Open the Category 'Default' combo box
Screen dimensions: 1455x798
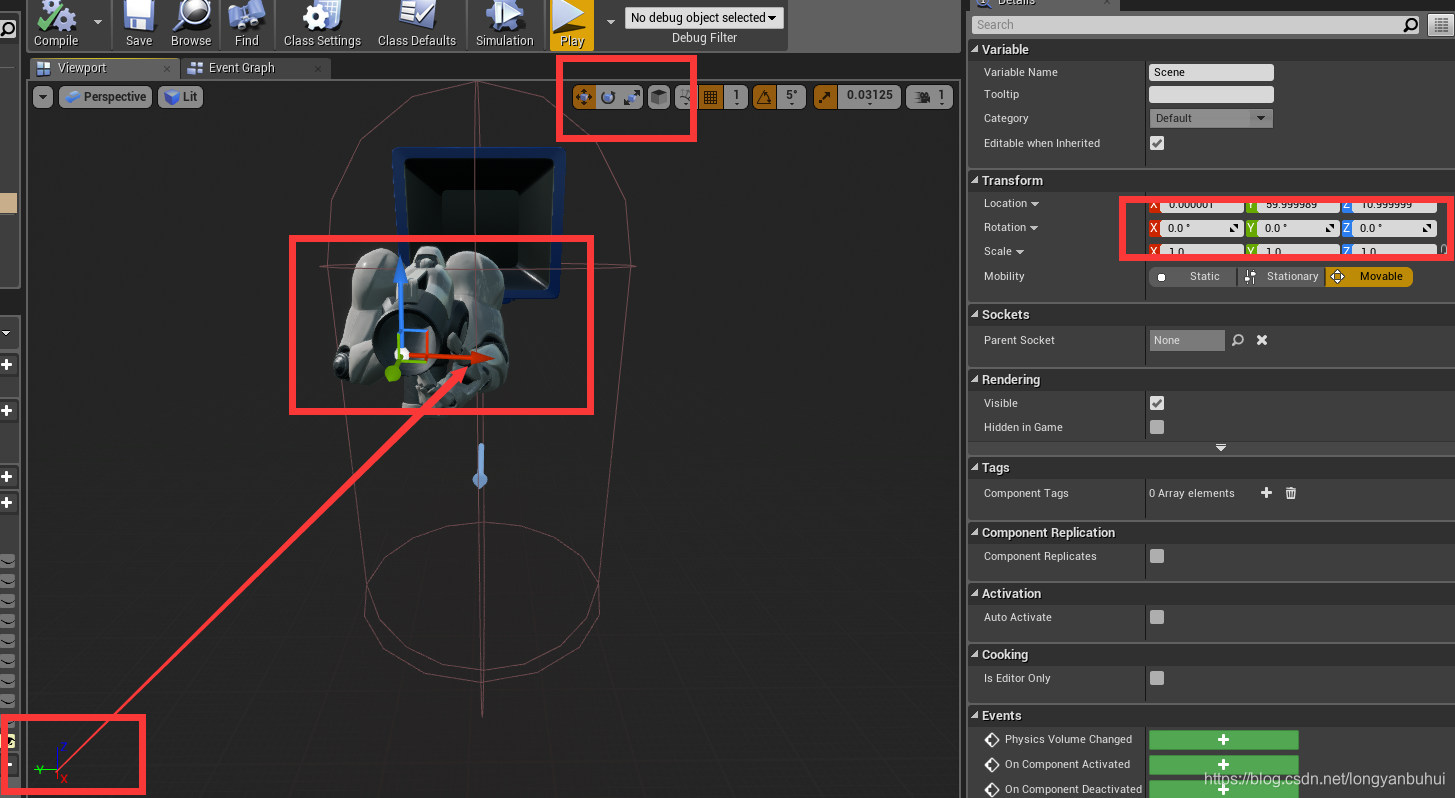tap(1211, 118)
